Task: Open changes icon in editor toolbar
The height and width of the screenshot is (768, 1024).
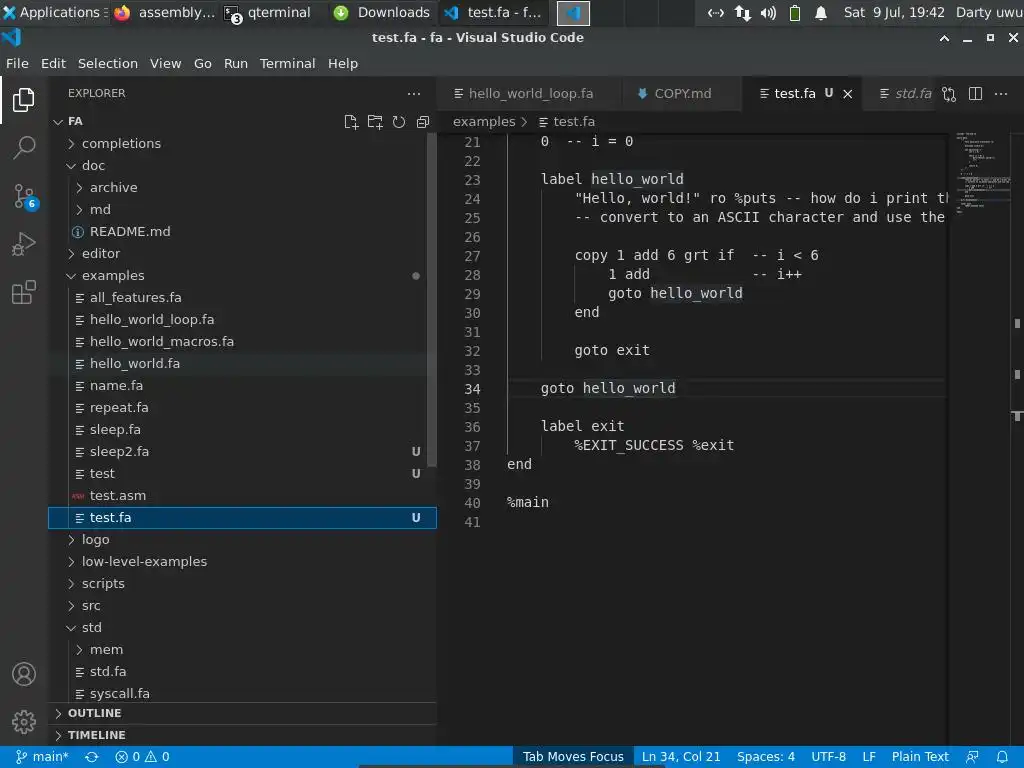Action: click(x=949, y=94)
